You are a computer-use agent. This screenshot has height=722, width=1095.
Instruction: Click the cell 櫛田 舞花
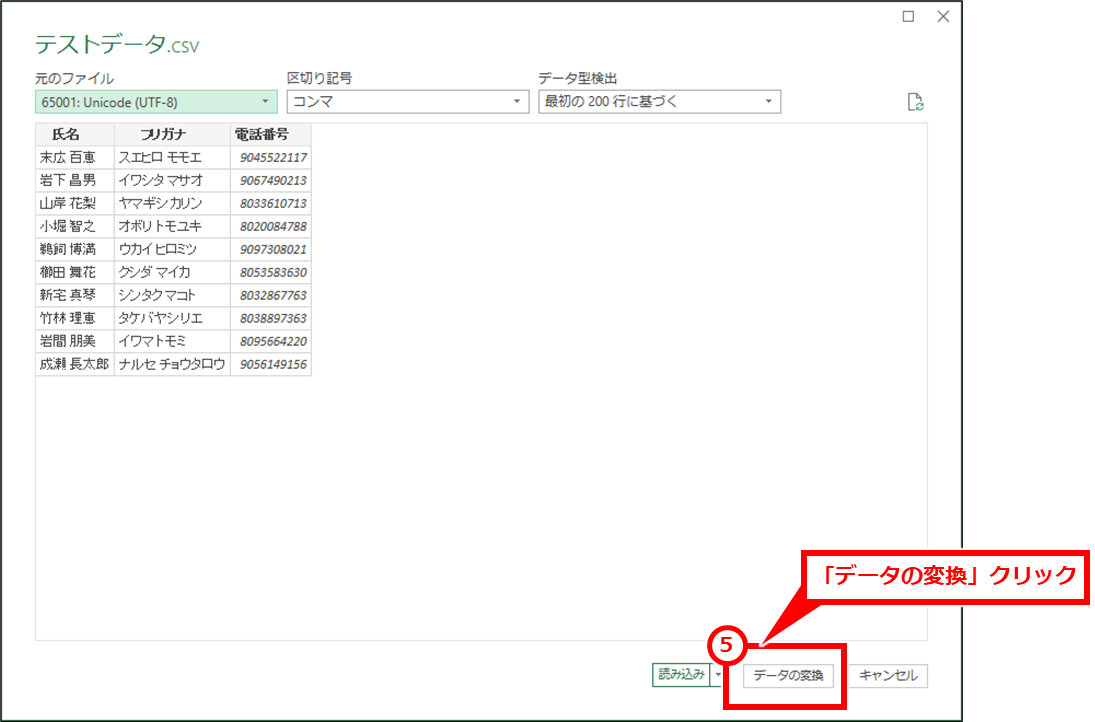point(75,273)
